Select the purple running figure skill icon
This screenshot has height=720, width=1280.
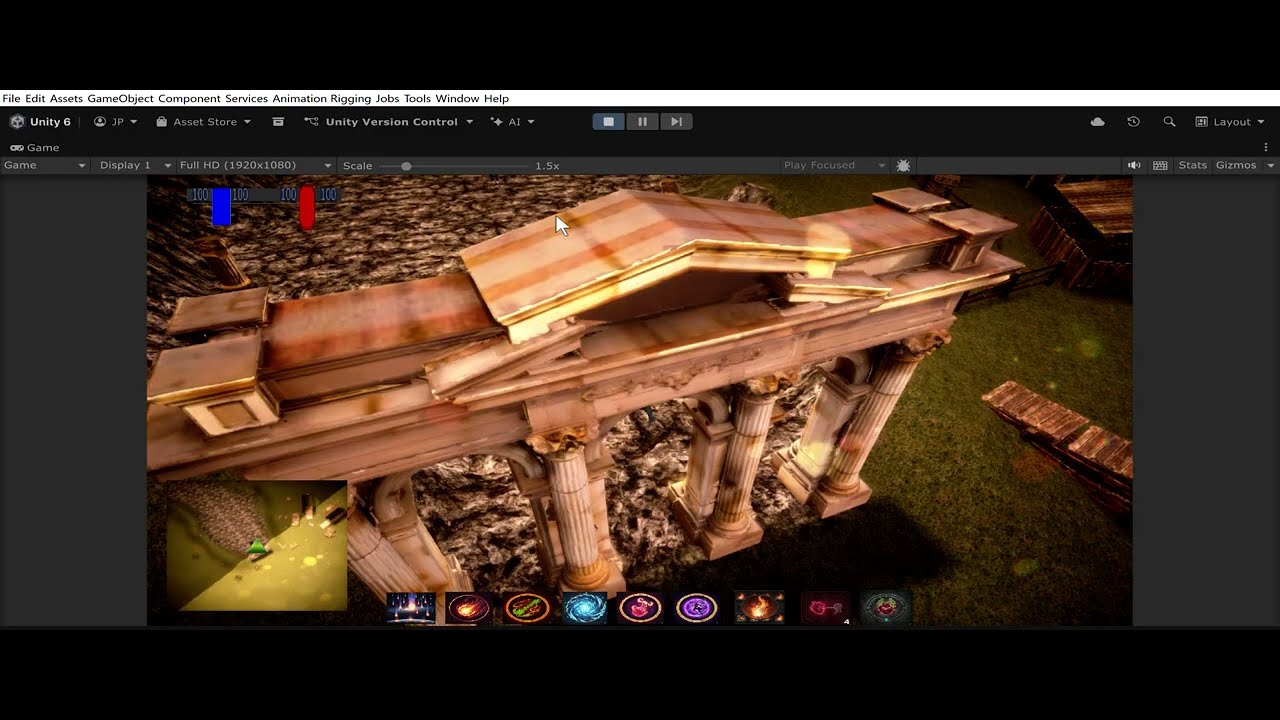point(697,607)
